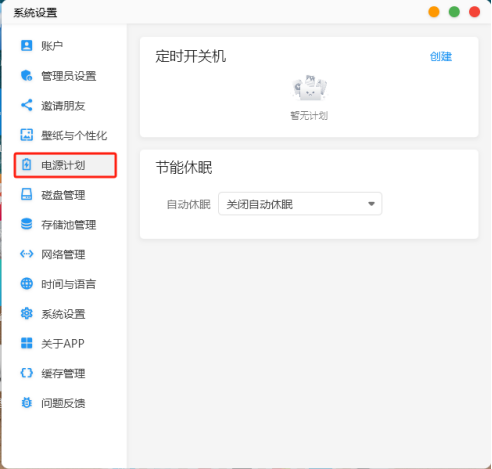Screen dimensions: 492x469
Task: Expand the 关闭自动休眠 dropdown arrow
Action: (x=371, y=204)
